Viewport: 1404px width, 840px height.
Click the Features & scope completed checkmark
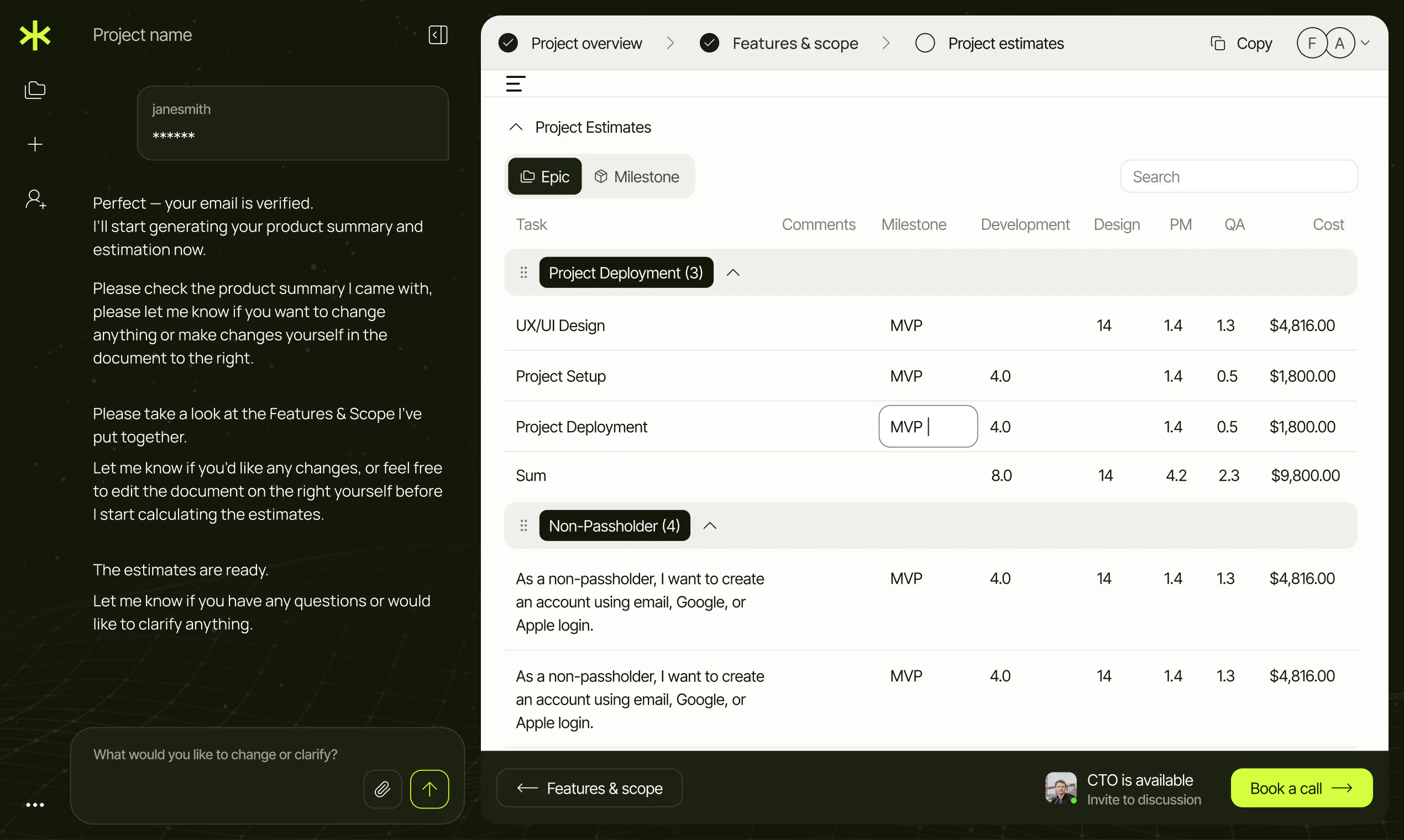[x=709, y=43]
